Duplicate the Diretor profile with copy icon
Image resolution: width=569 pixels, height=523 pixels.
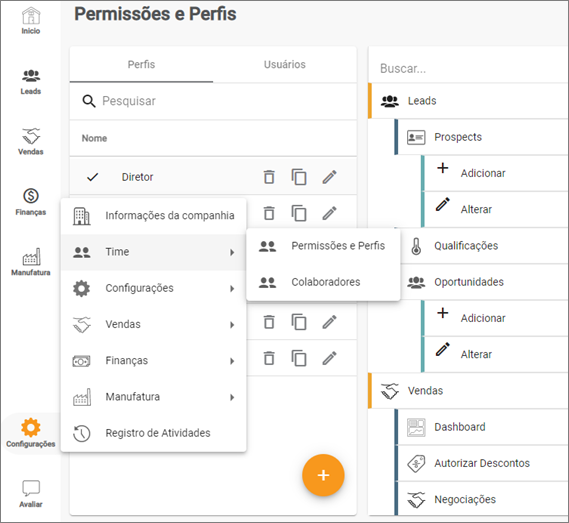(299, 177)
